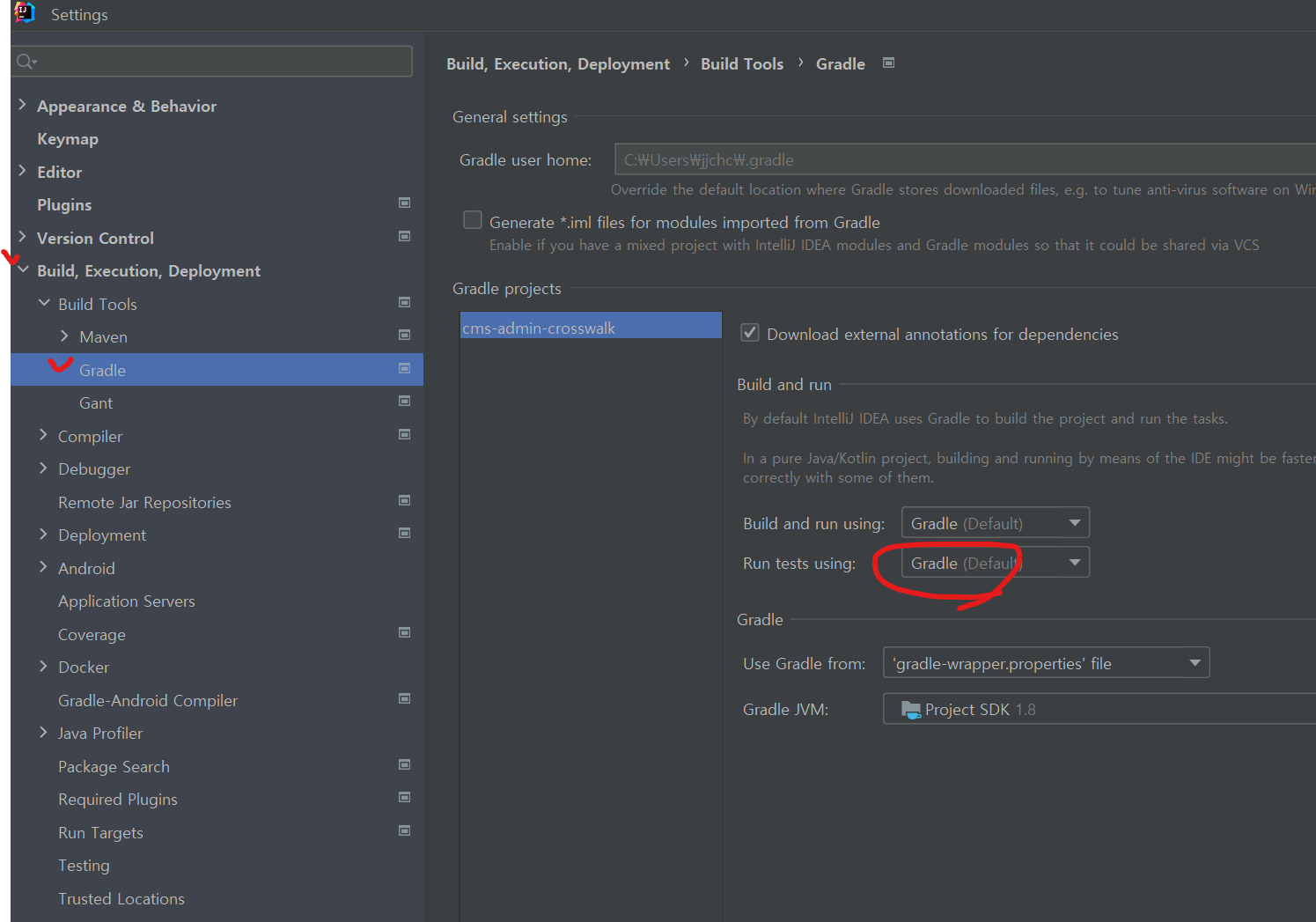Open the Build and run using dropdown
Screen dimensions: 1316x922
click(x=996, y=522)
